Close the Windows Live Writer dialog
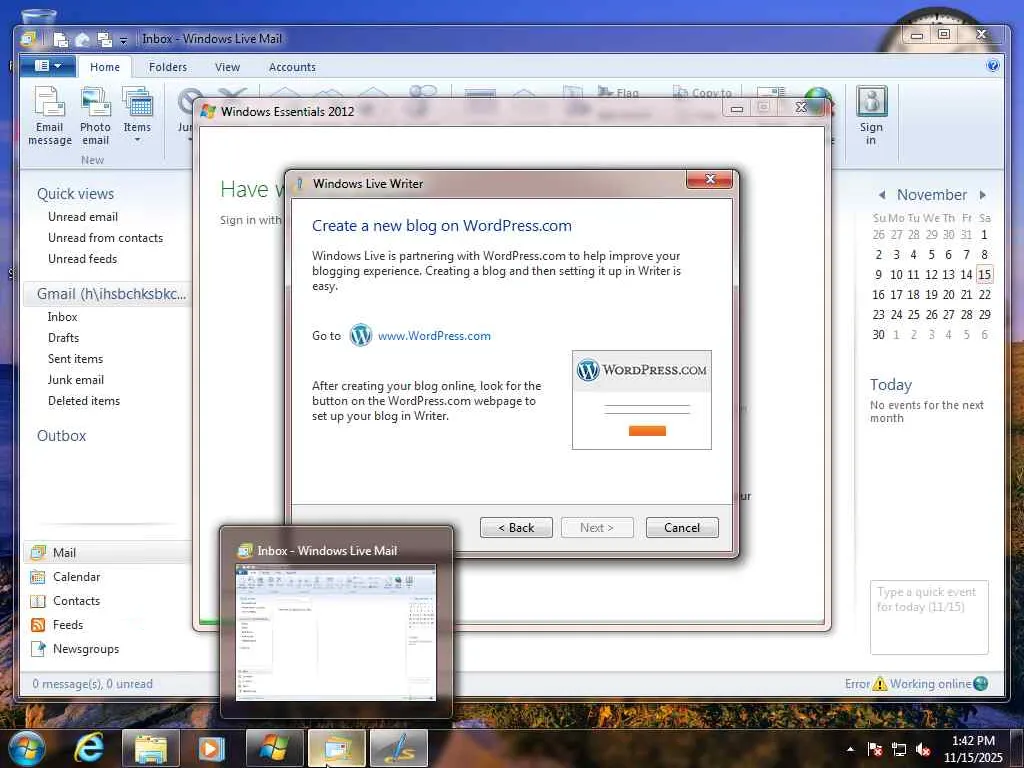The image size is (1024, 768). click(709, 179)
